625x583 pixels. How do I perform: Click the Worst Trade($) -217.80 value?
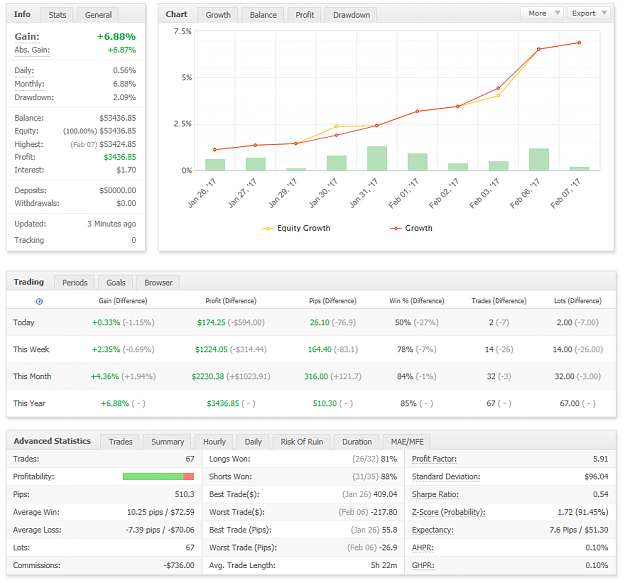pos(383,512)
